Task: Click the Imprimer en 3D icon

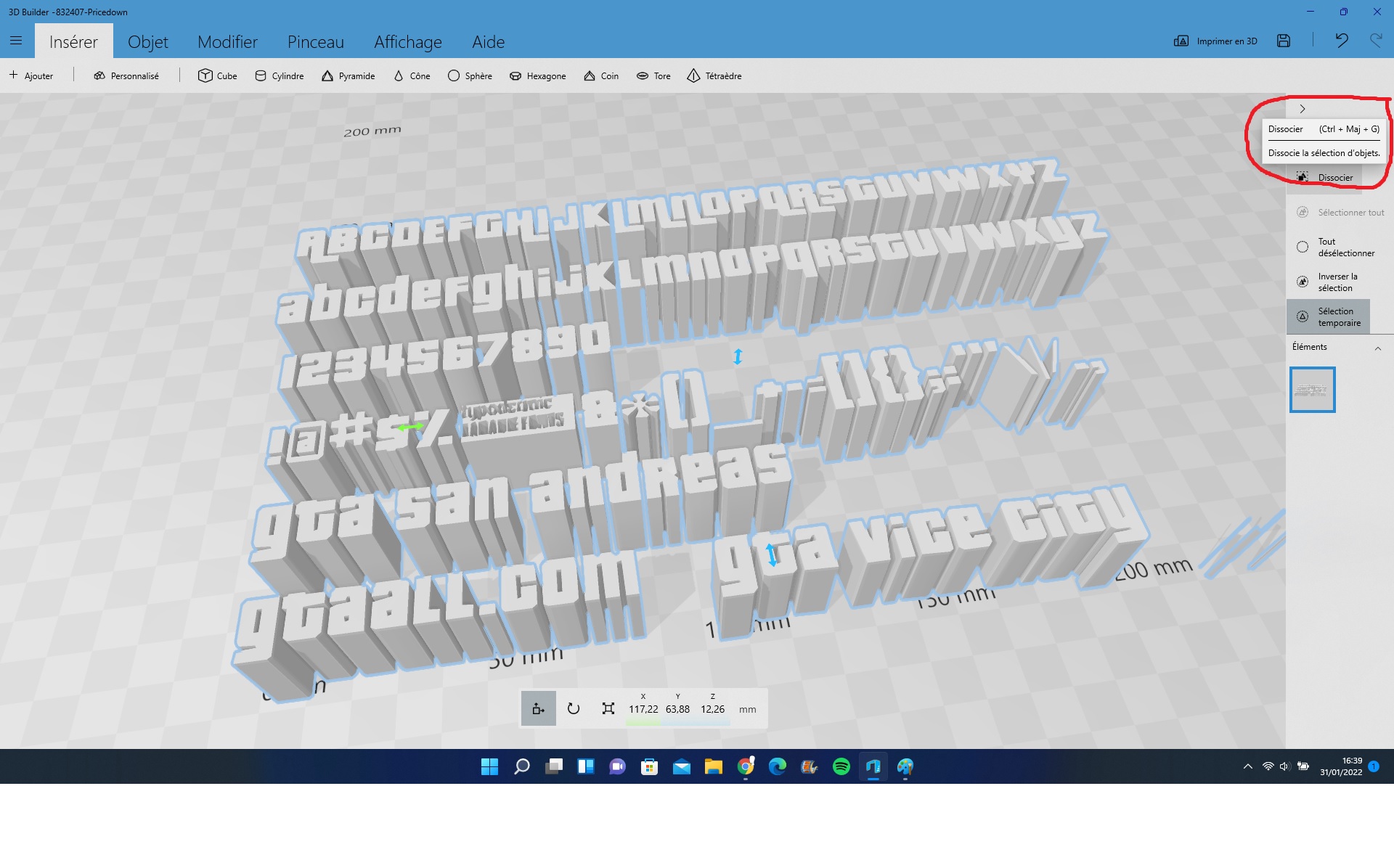Action: (x=1181, y=41)
